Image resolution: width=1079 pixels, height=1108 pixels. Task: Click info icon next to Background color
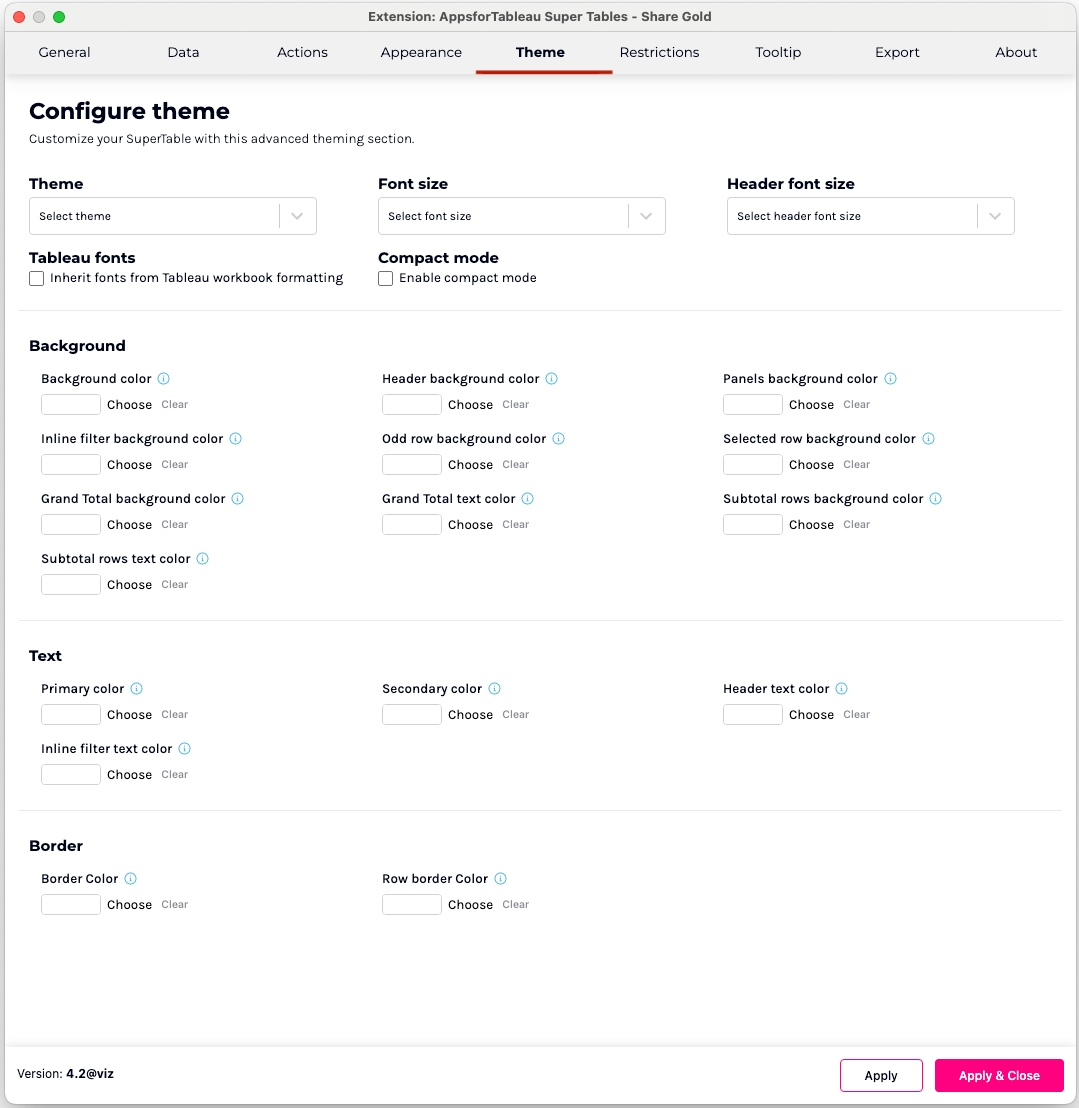[x=164, y=379]
